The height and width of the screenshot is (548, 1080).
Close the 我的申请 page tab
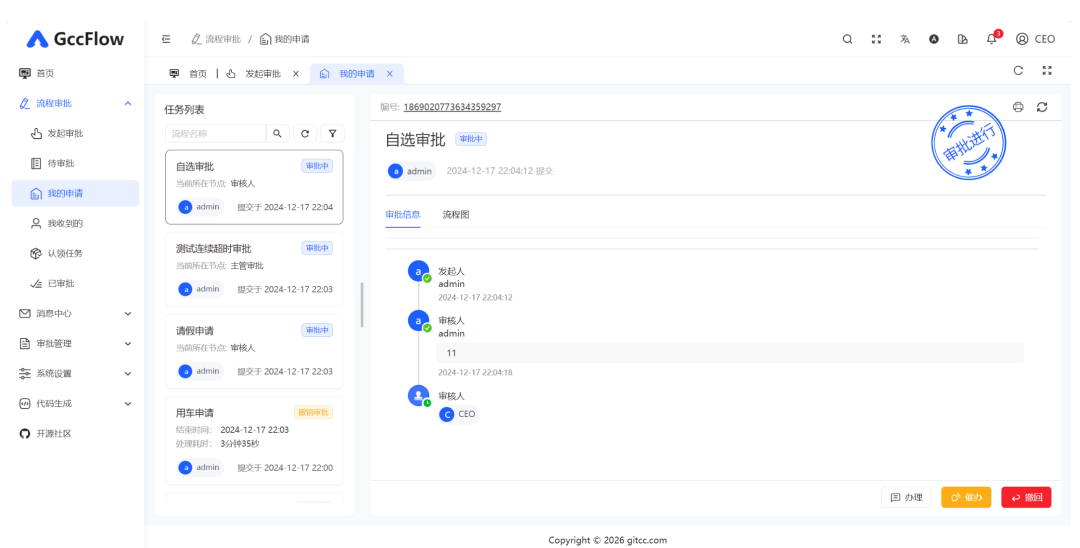point(390,74)
